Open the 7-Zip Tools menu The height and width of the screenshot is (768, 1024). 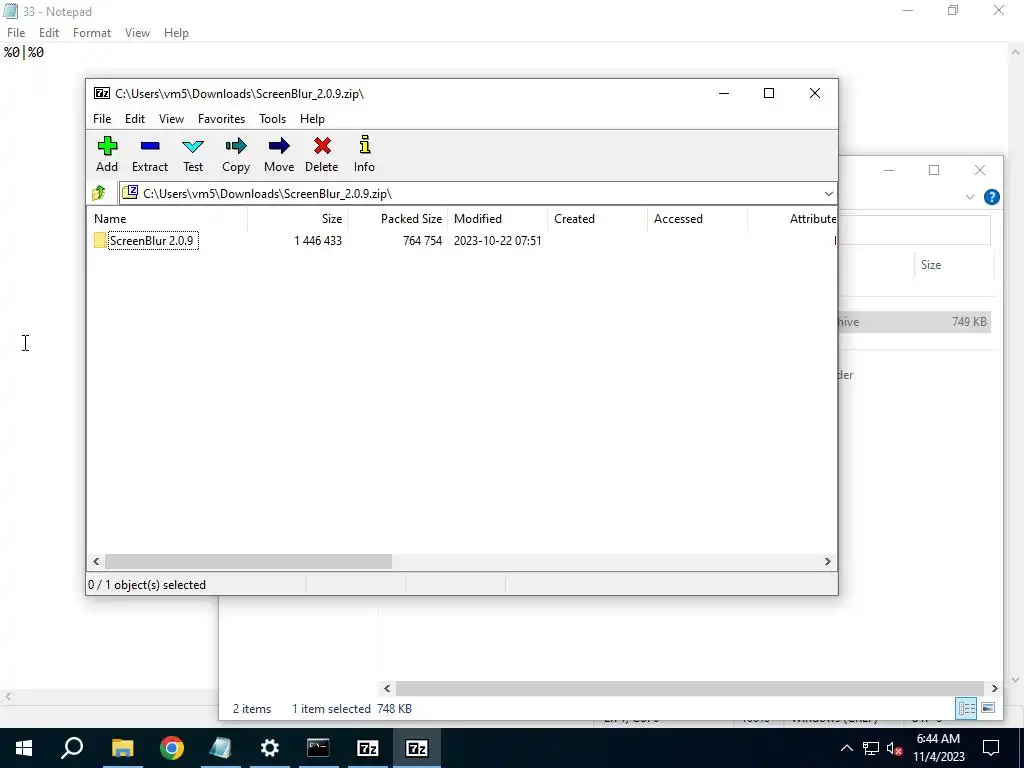pyautogui.click(x=272, y=119)
